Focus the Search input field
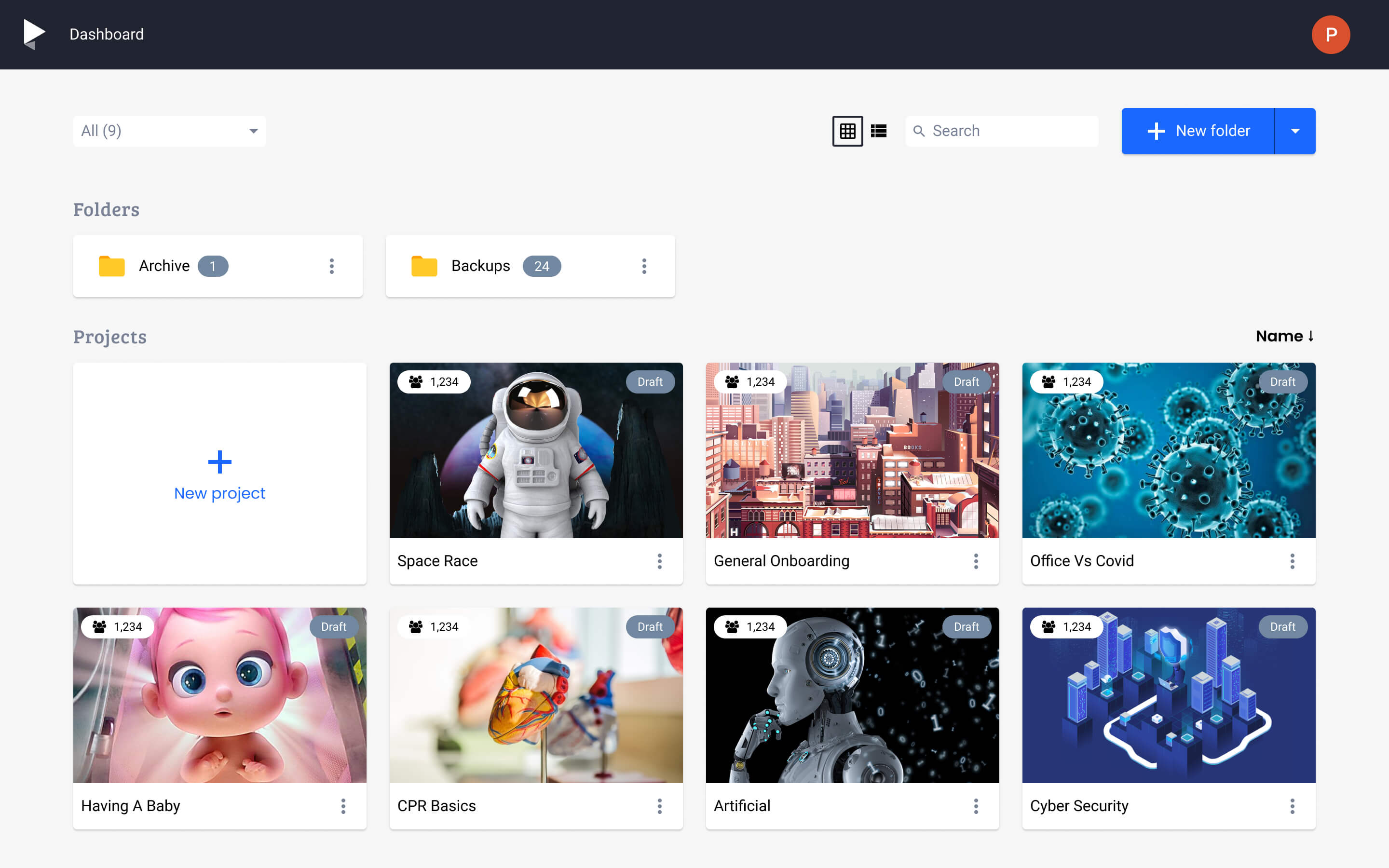 (1002, 131)
